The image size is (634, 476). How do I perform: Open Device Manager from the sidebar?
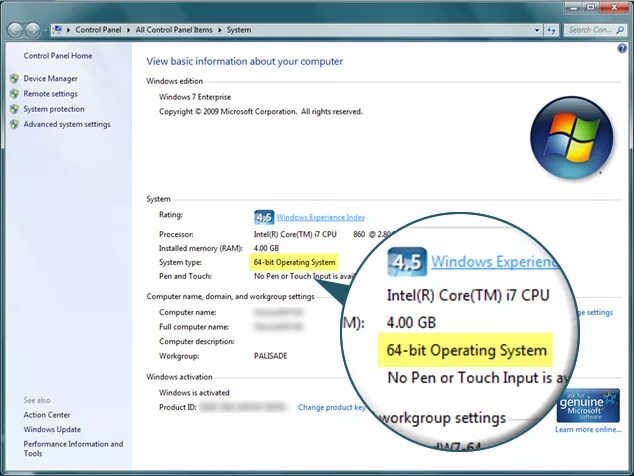(x=51, y=78)
